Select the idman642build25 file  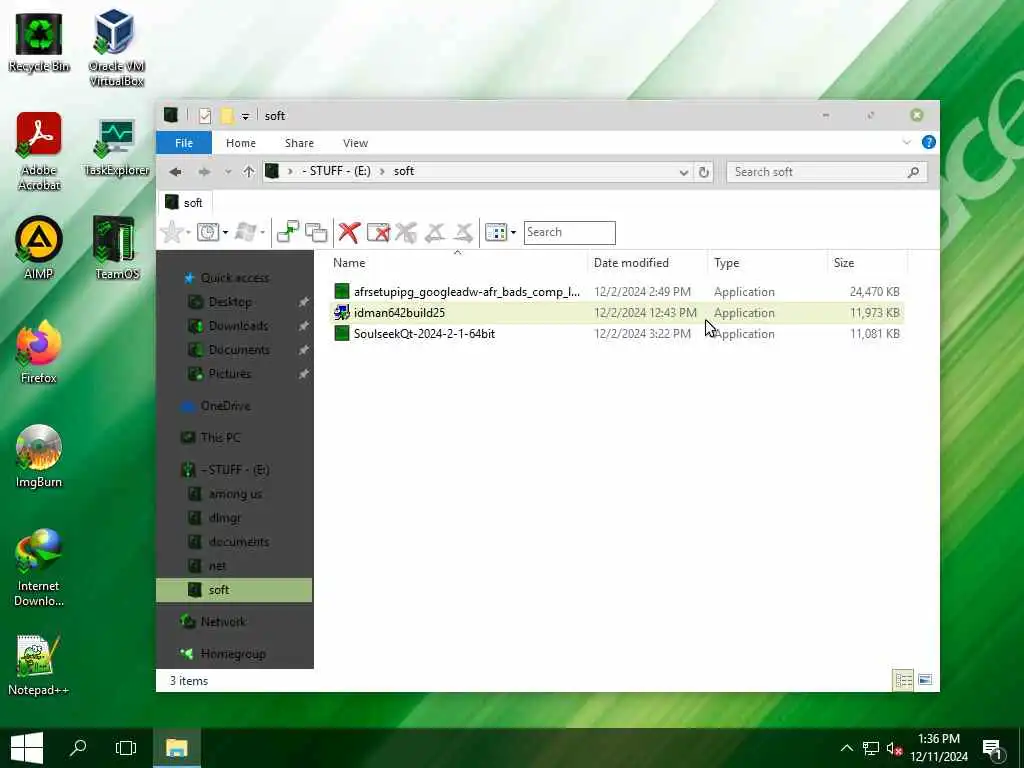click(x=616, y=312)
